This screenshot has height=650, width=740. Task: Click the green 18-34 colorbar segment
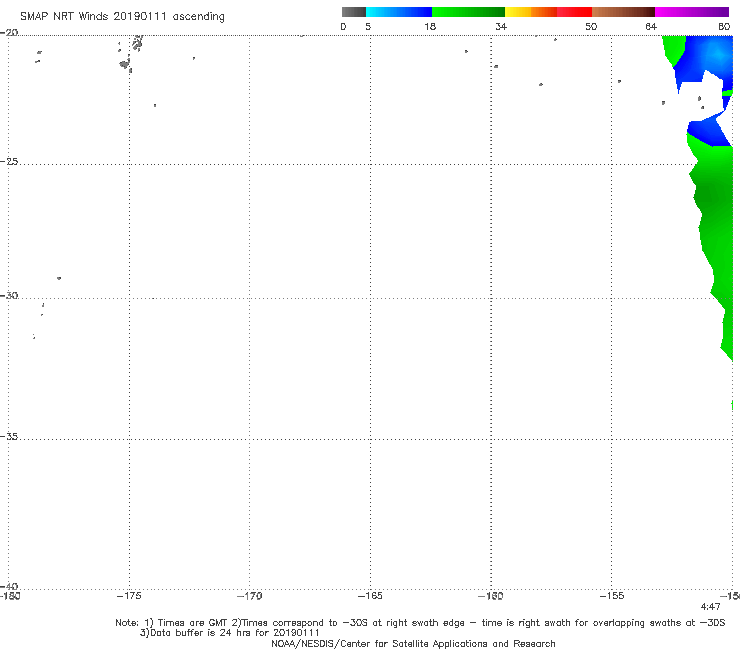(468, 12)
